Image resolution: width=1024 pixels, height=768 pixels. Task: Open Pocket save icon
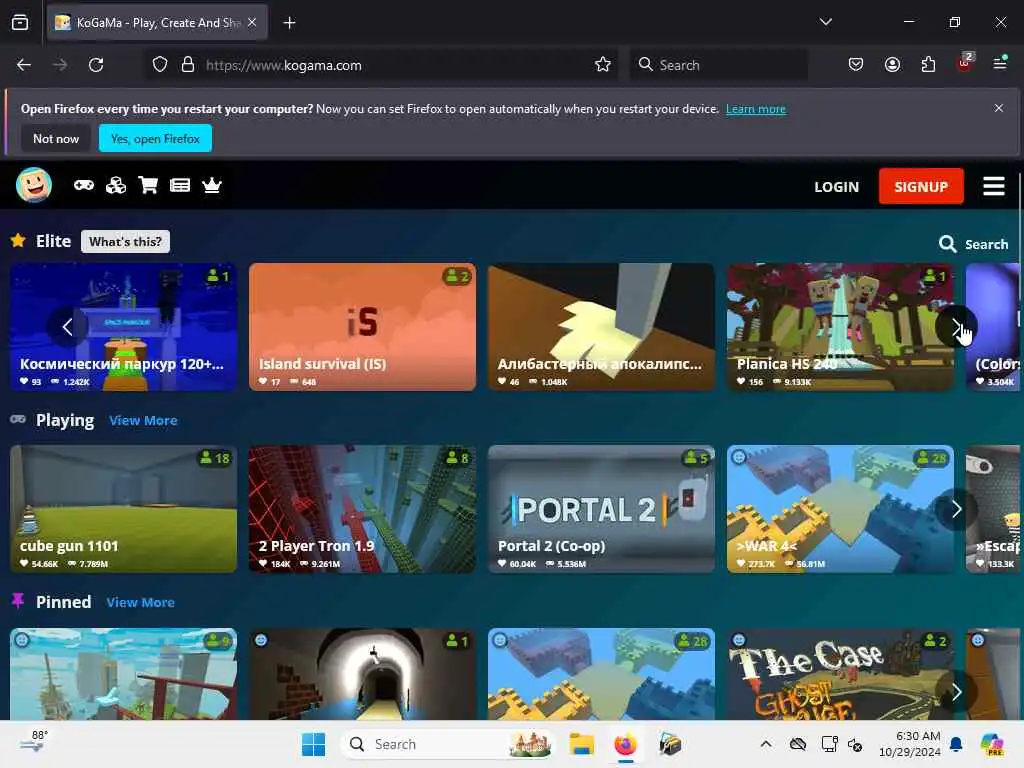856,65
